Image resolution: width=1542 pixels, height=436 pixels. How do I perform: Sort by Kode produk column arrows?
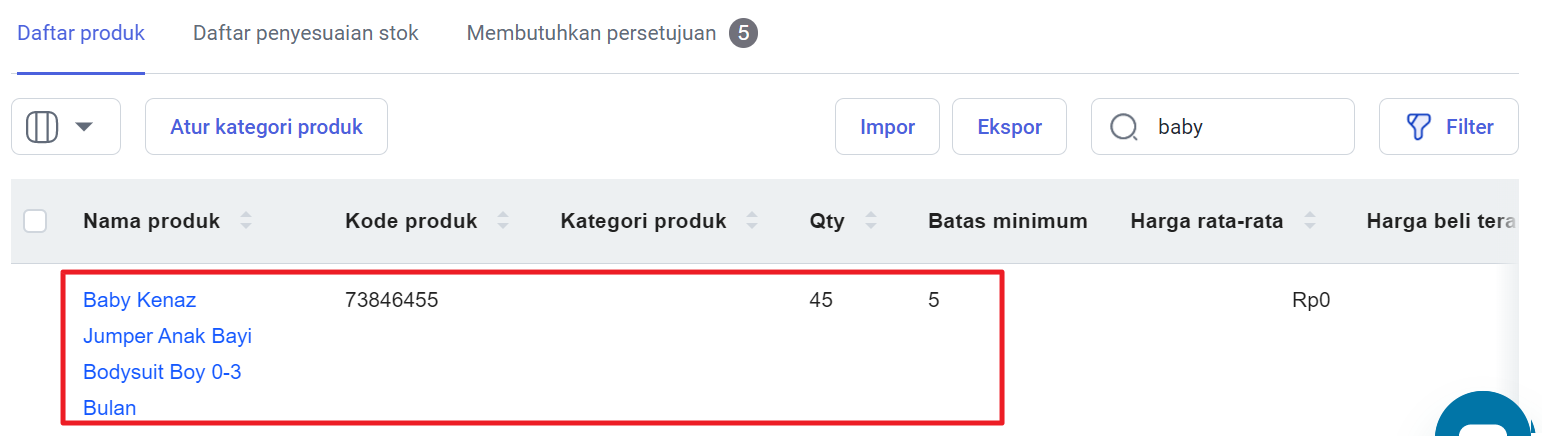[x=503, y=221]
